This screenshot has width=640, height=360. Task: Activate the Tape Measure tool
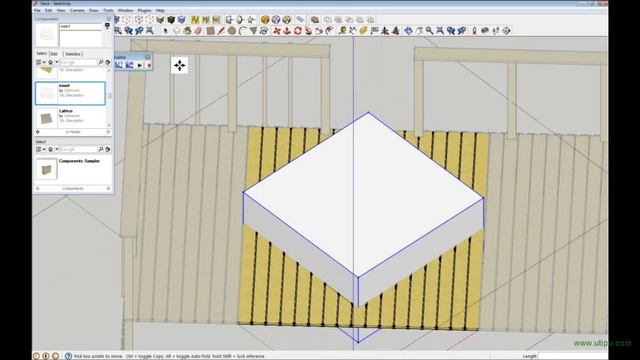[342, 31]
